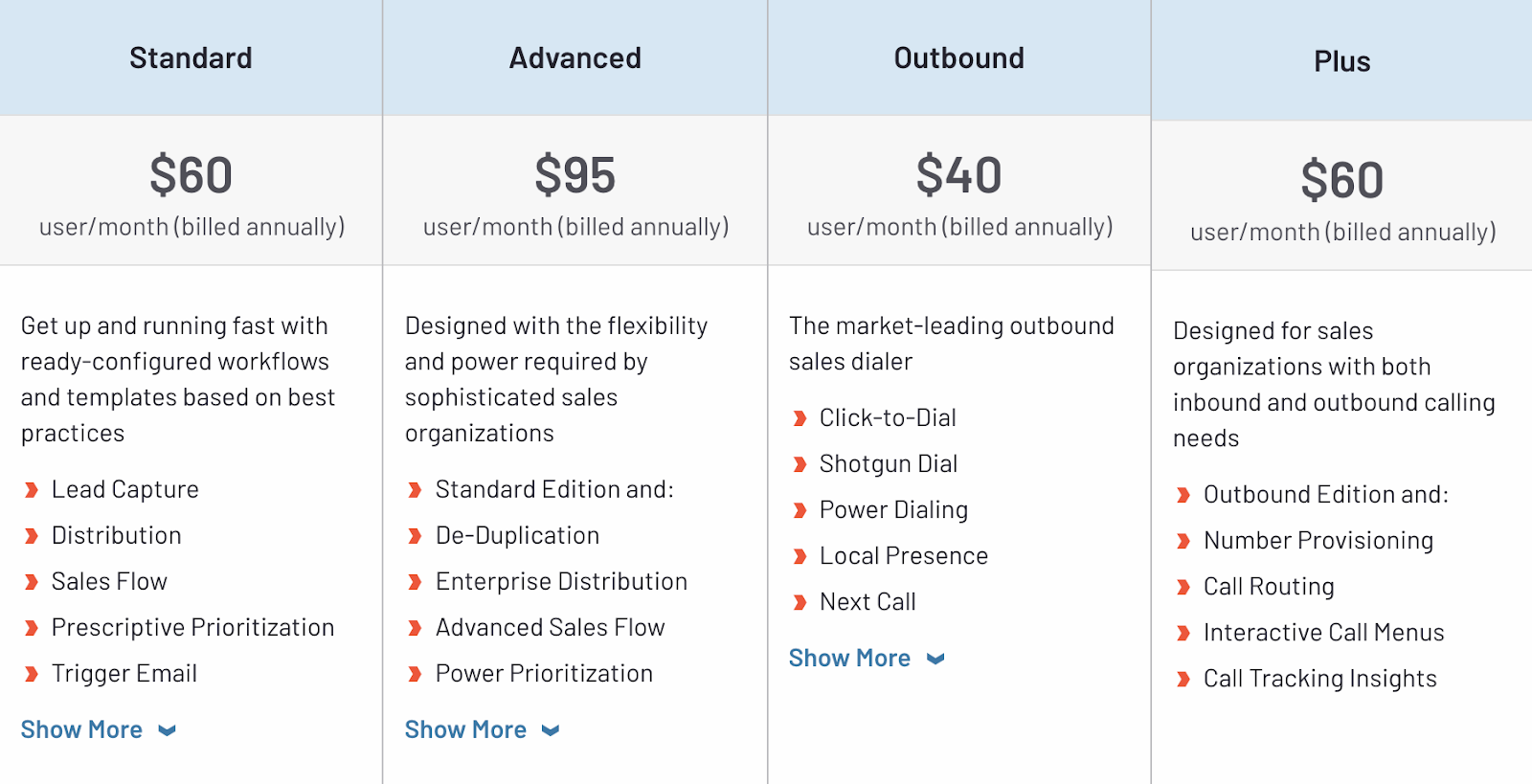Click Show More link in Standard column

(82, 729)
